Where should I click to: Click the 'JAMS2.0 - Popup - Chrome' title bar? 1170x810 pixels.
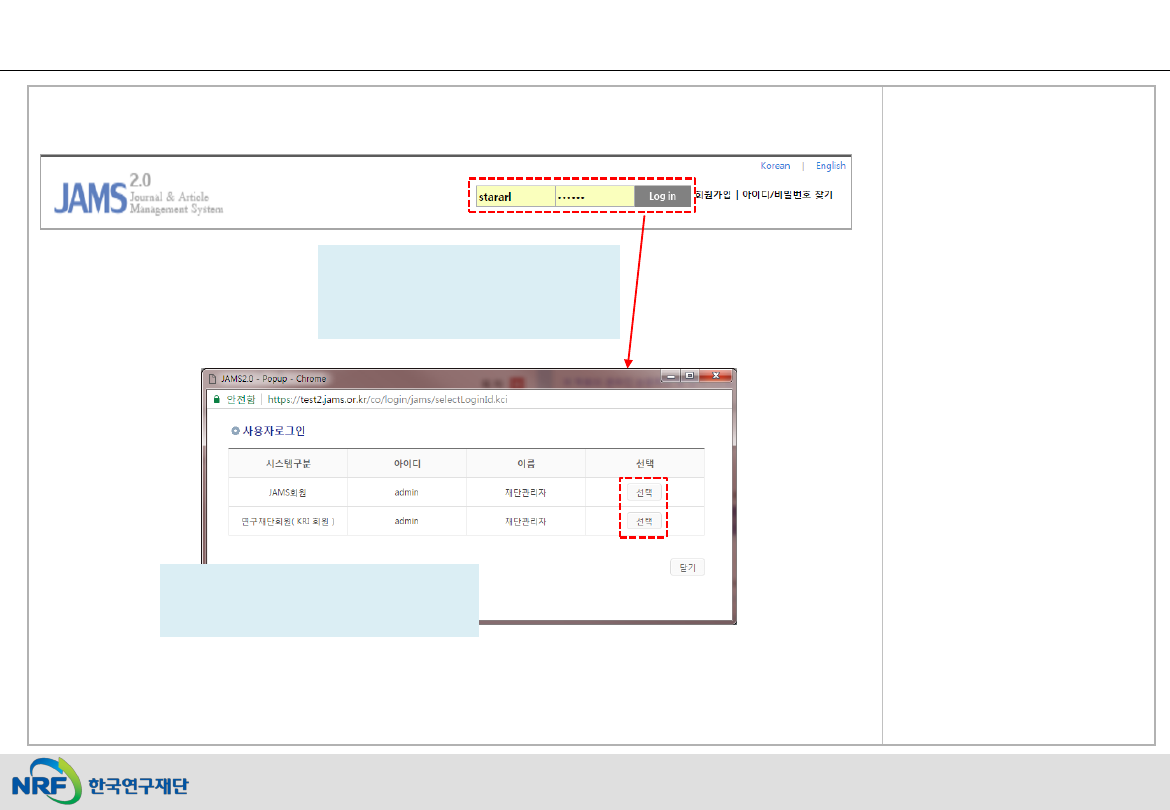coord(400,379)
